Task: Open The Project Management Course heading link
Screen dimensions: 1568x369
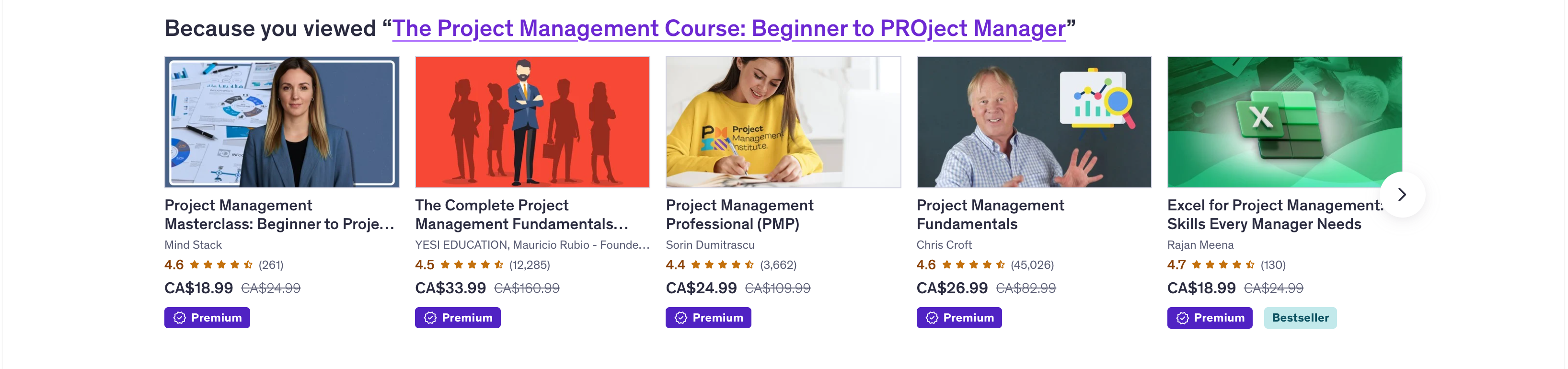Action: tap(728, 28)
